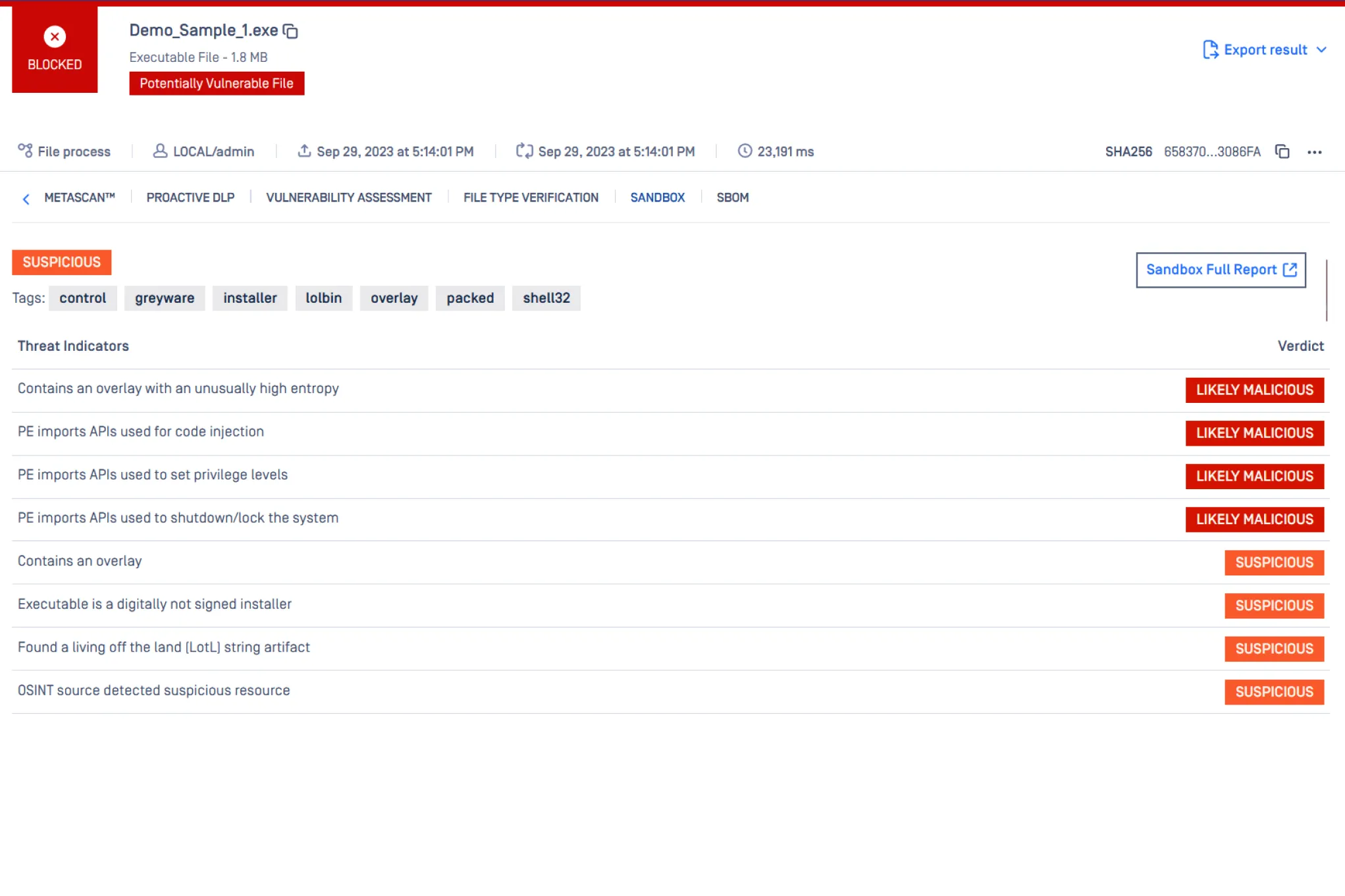Open the three-dot more options menu
The image size is (1345, 896).
(1314, 152)
